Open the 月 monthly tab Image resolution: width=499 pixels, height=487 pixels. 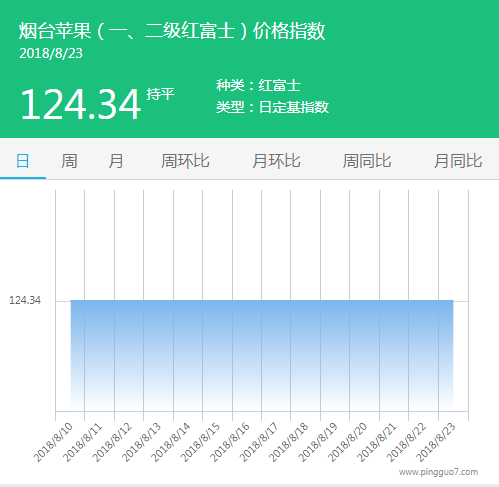(x=116, y=161)
